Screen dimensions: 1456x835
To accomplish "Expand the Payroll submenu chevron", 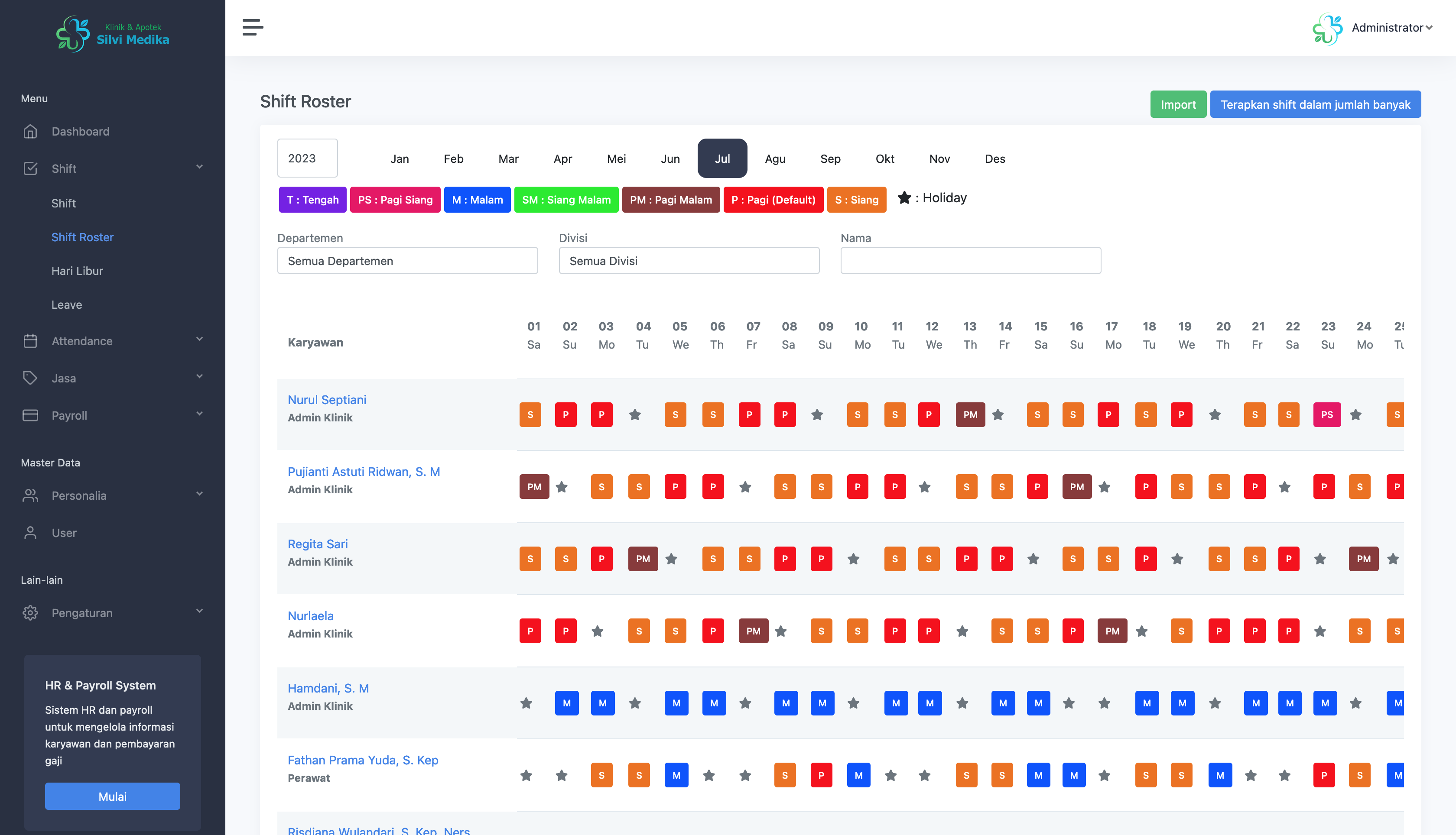I will point(199,414).
